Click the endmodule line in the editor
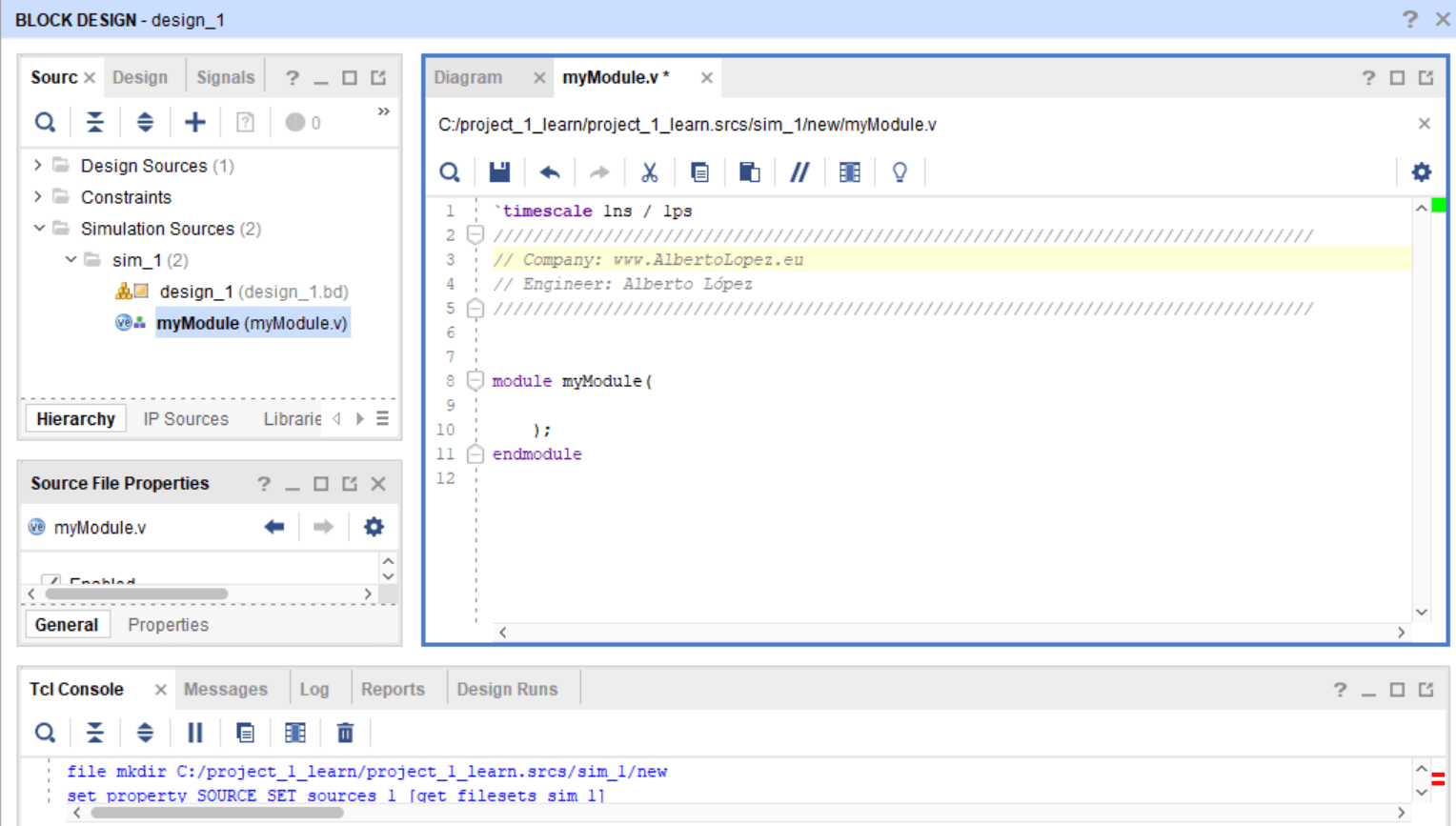Viewport: 1456px width, 826px height. (536, 454)
